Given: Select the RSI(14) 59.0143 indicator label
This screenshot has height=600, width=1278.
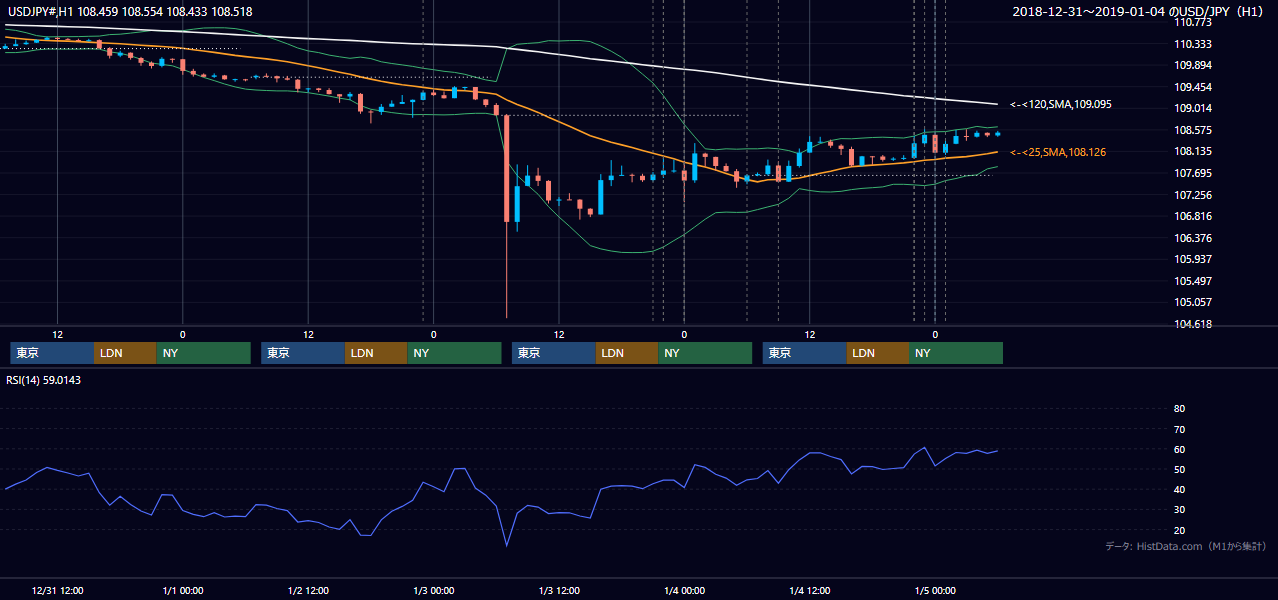Looking at the screenshot, I should coord(44,380).
